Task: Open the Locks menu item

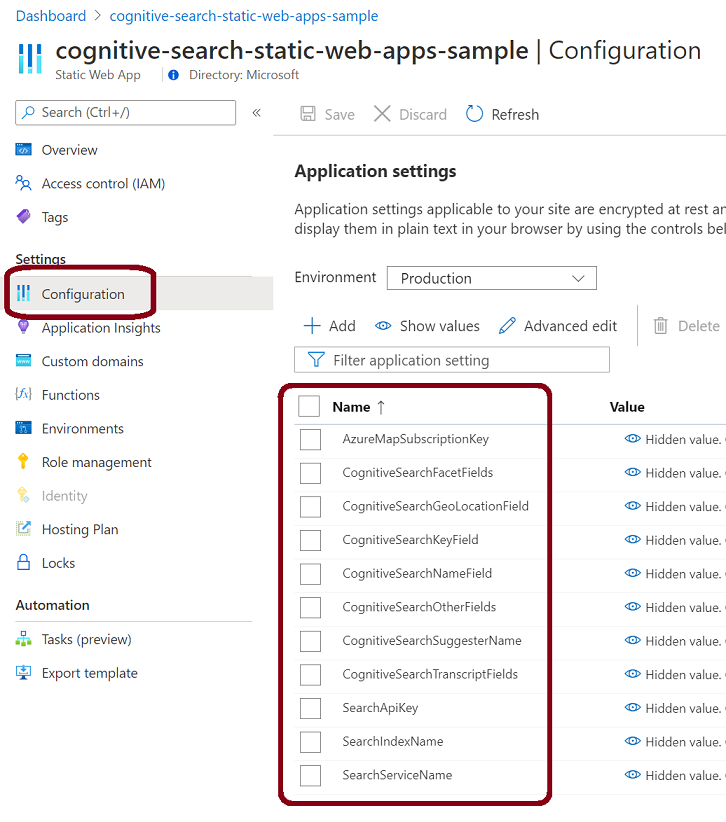Action: (x=58, y=563)
